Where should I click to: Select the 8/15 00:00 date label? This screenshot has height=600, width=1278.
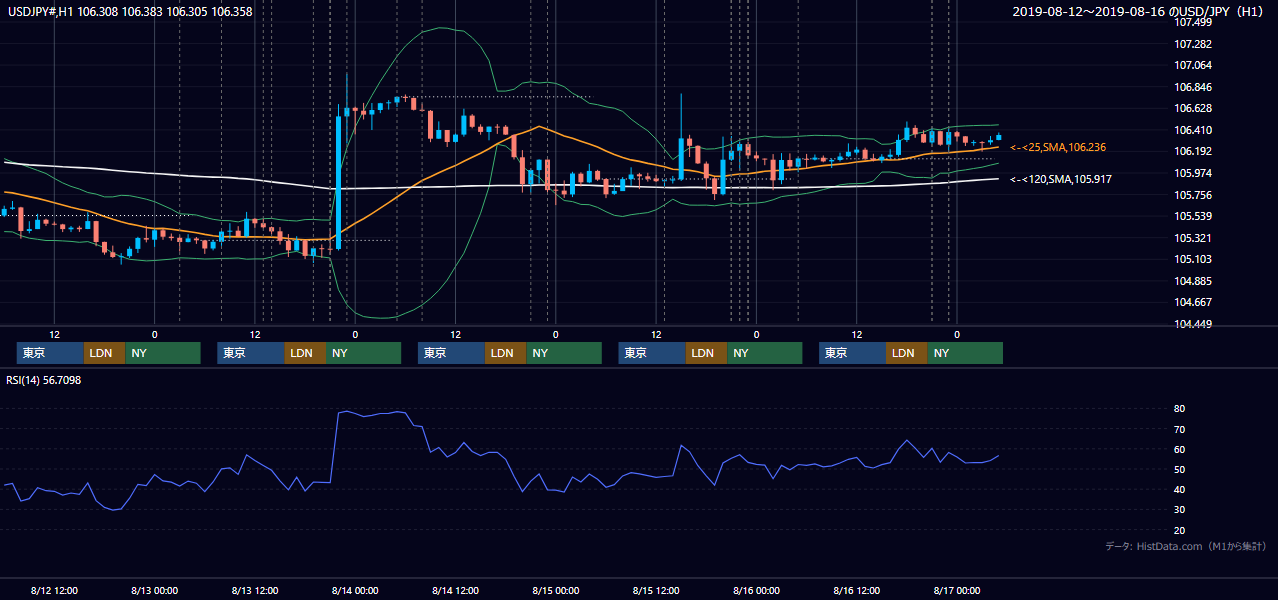pos(556,590)
